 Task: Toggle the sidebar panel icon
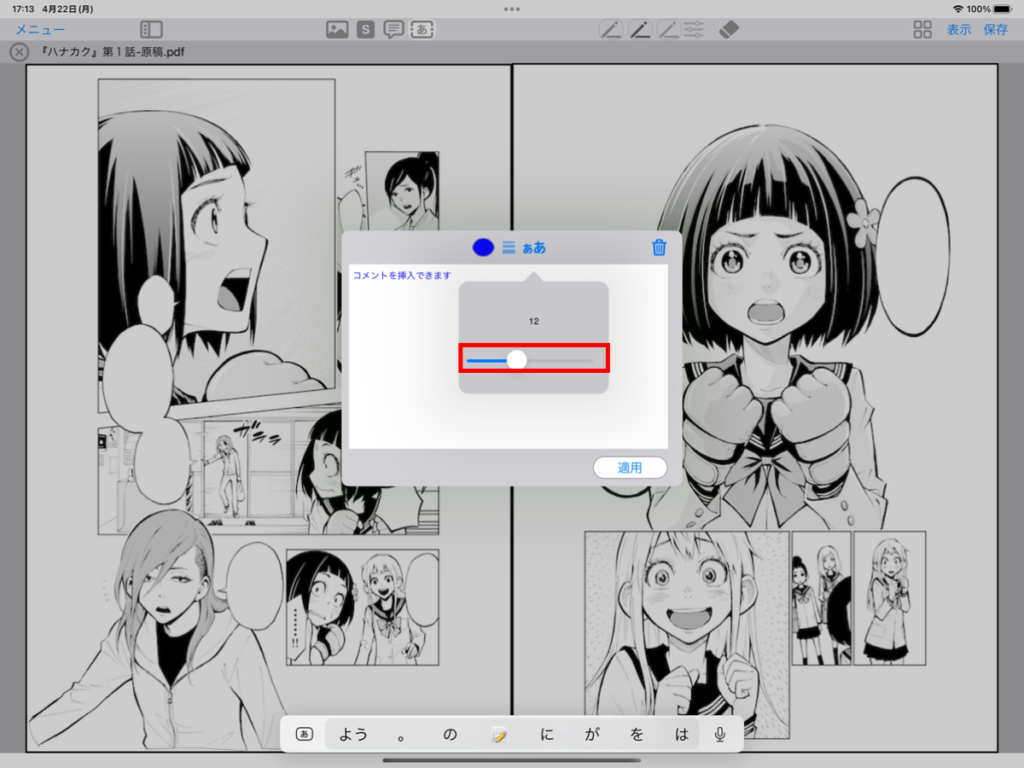click(152, 29)
